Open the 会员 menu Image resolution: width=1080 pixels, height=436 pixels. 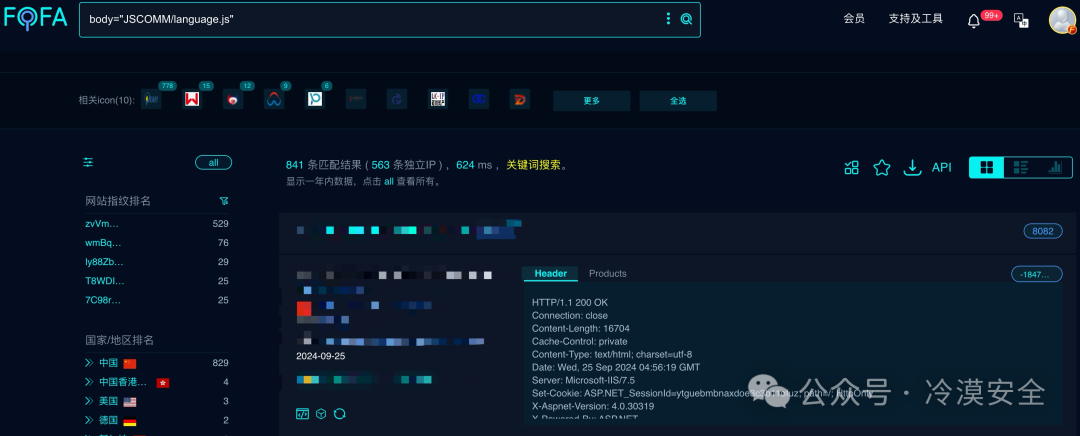click(854, 19)
